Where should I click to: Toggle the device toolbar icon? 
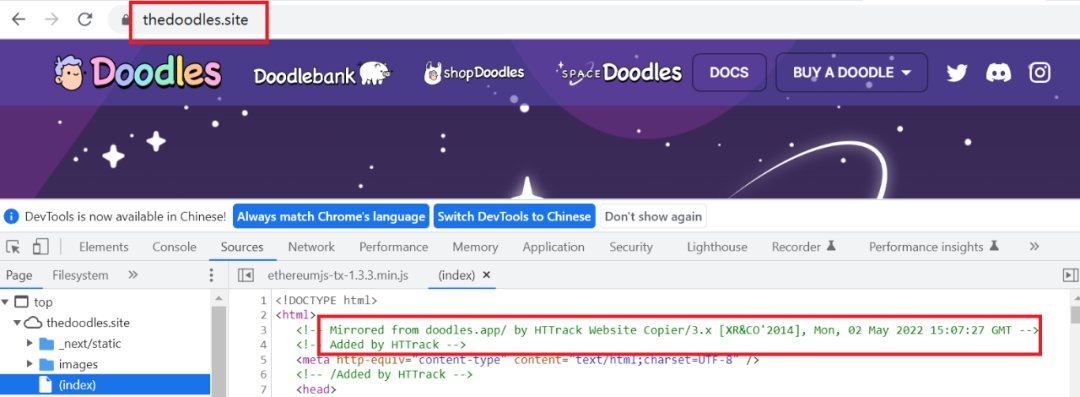click(x=41, y=247)
